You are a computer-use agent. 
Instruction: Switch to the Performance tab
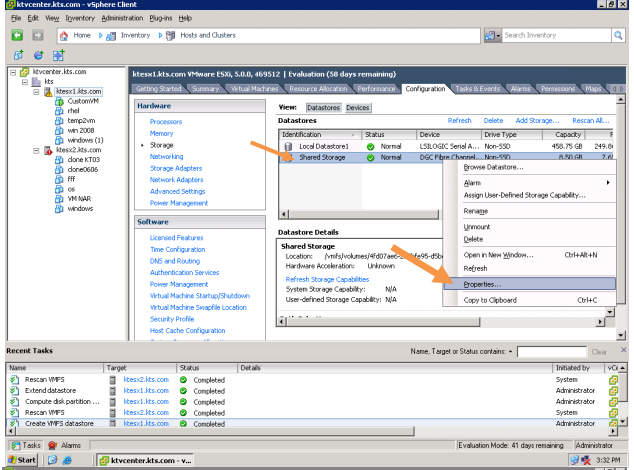coord(376,89)
